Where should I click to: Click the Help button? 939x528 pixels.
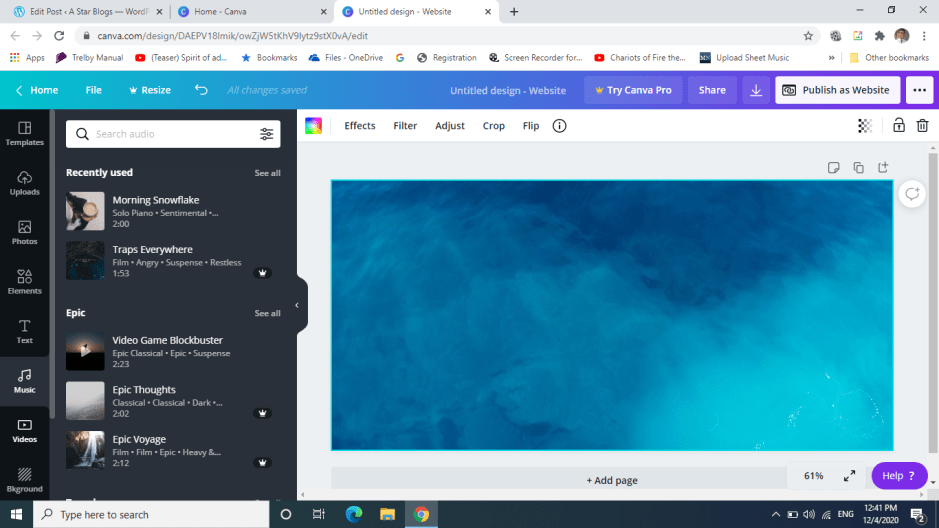pos(899,476)
